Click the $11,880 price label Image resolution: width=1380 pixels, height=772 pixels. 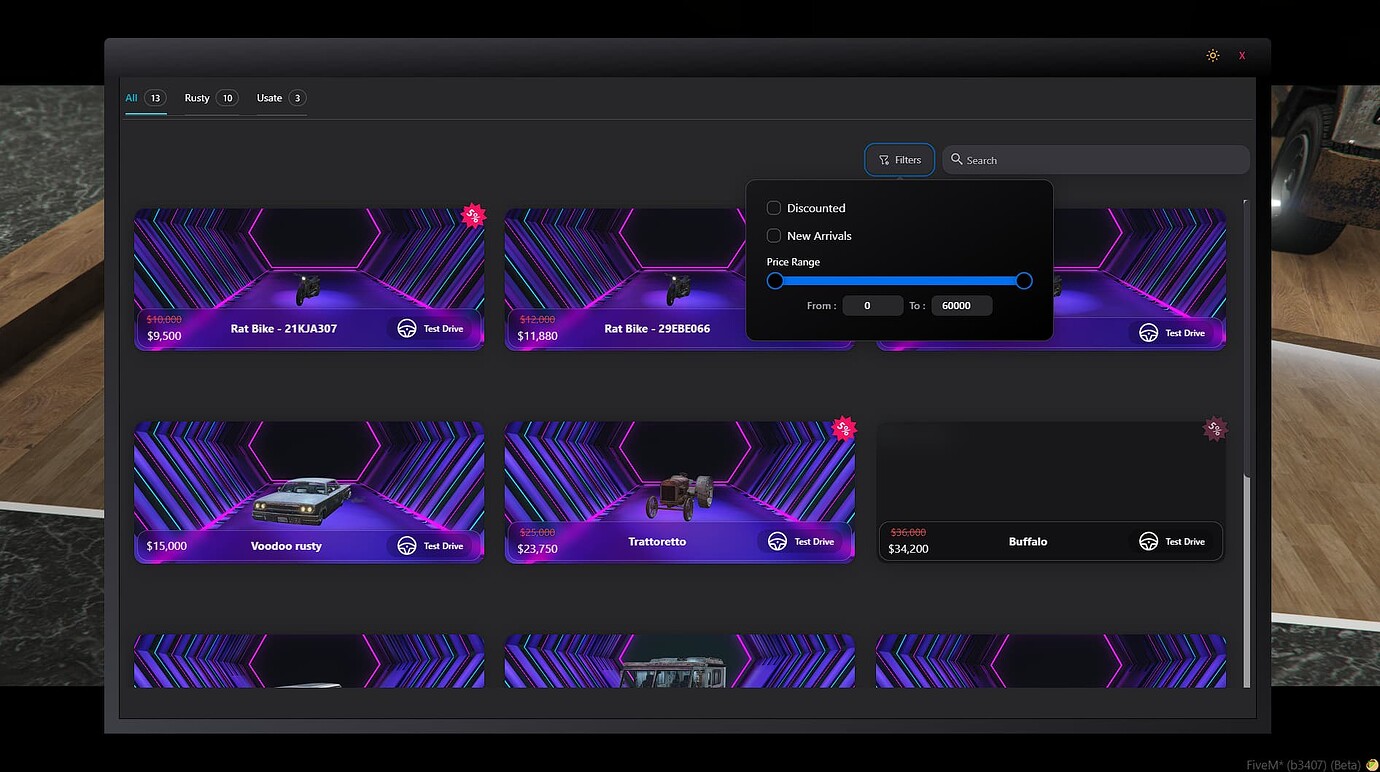coord(538,336)
